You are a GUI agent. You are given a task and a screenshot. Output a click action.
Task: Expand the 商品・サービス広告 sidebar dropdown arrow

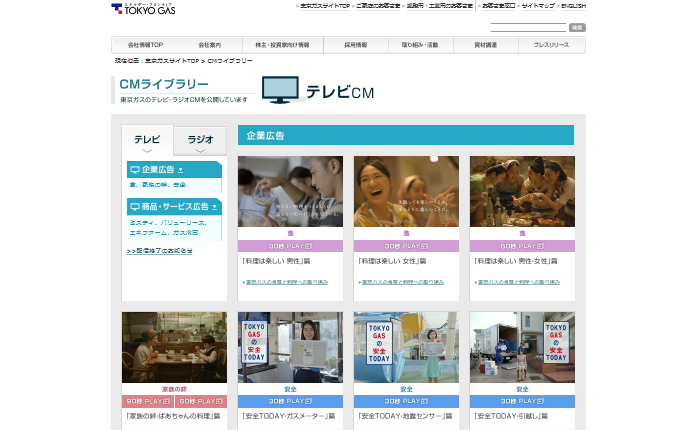[214, 207]
